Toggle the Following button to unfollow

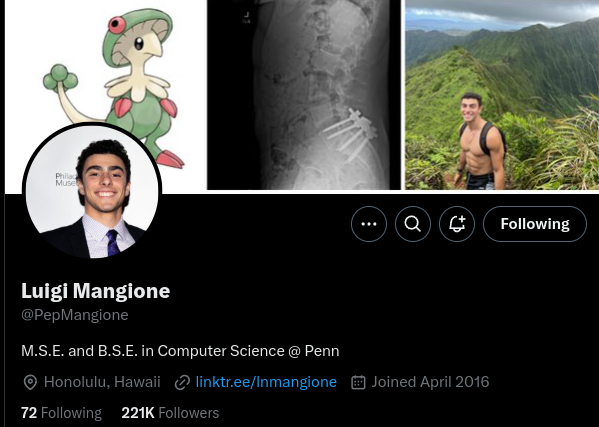pos(535,224)
